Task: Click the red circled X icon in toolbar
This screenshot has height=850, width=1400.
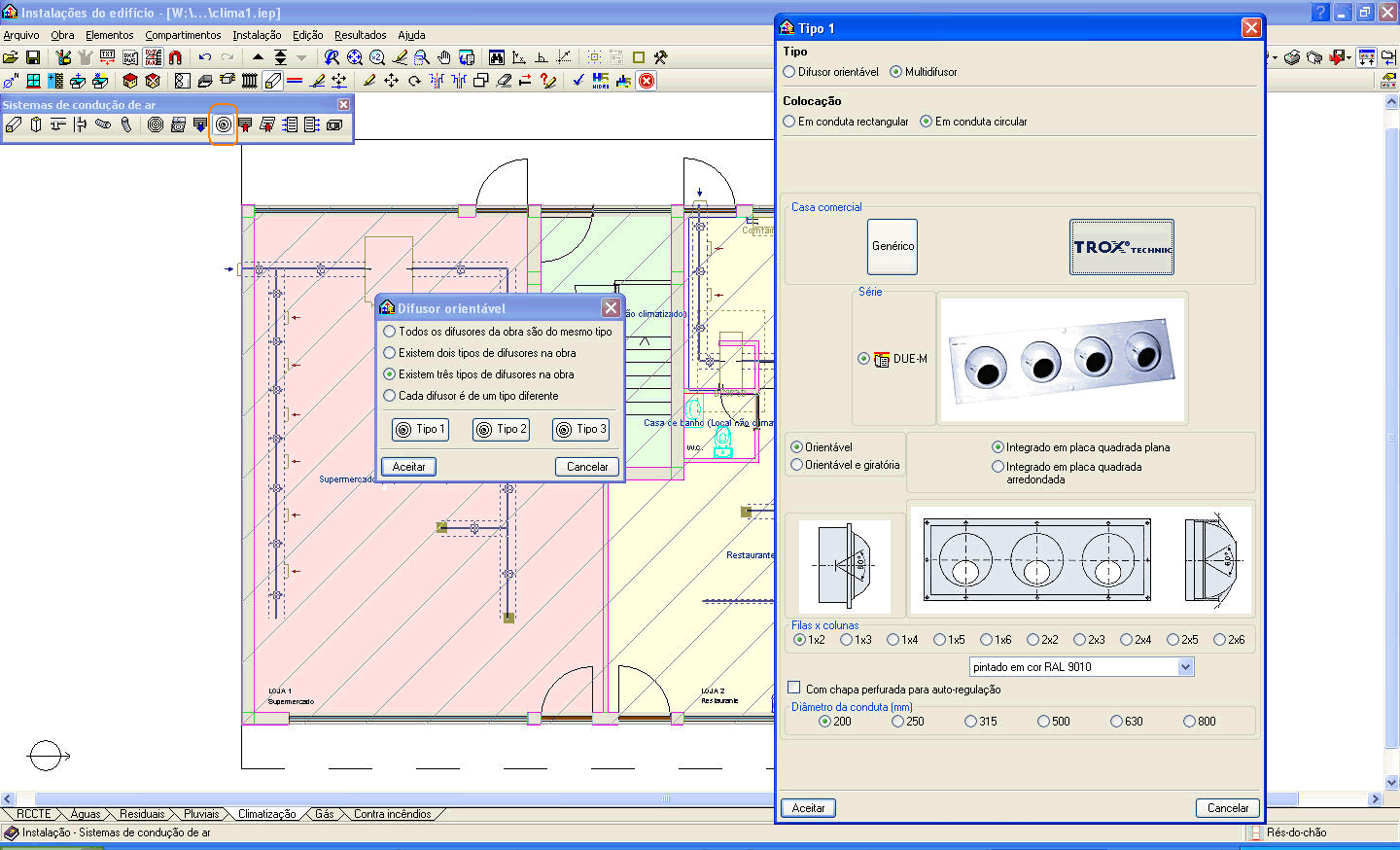Action: point(647,81)
